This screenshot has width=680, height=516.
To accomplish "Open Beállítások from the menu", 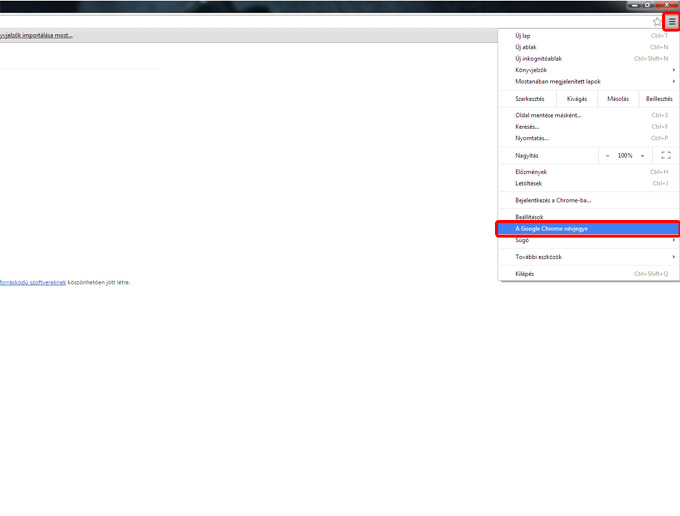I will (529, 217).
